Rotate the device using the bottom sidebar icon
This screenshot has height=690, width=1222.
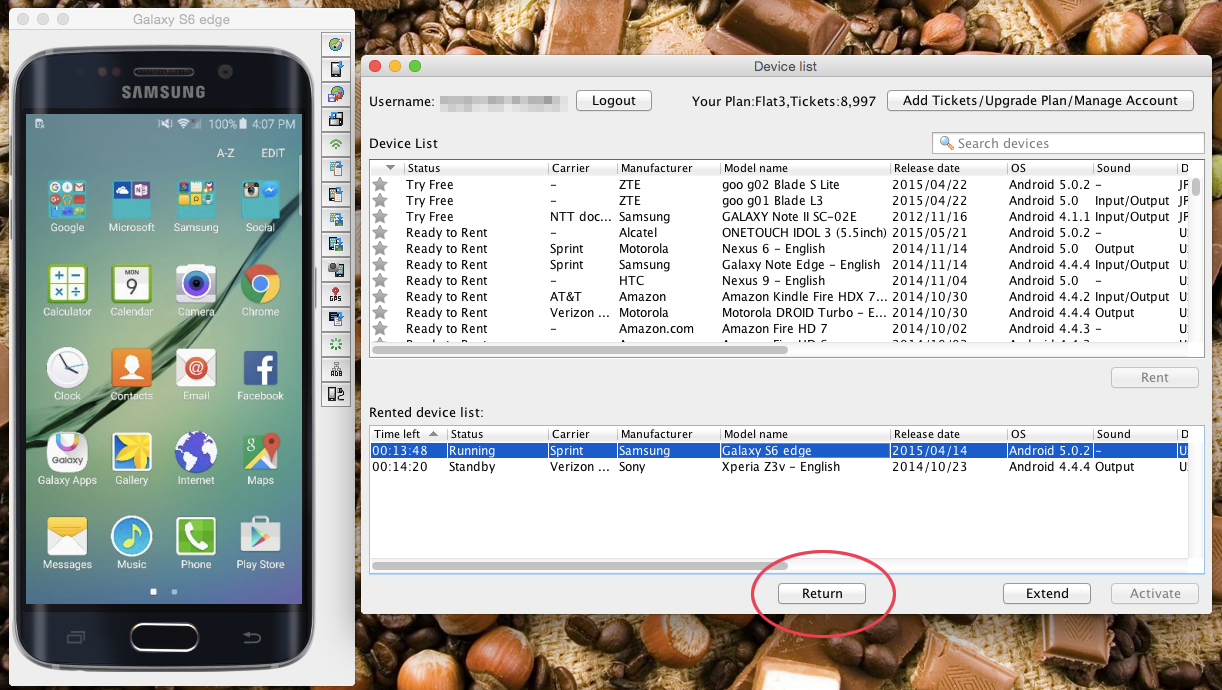[x=336, y=394]
